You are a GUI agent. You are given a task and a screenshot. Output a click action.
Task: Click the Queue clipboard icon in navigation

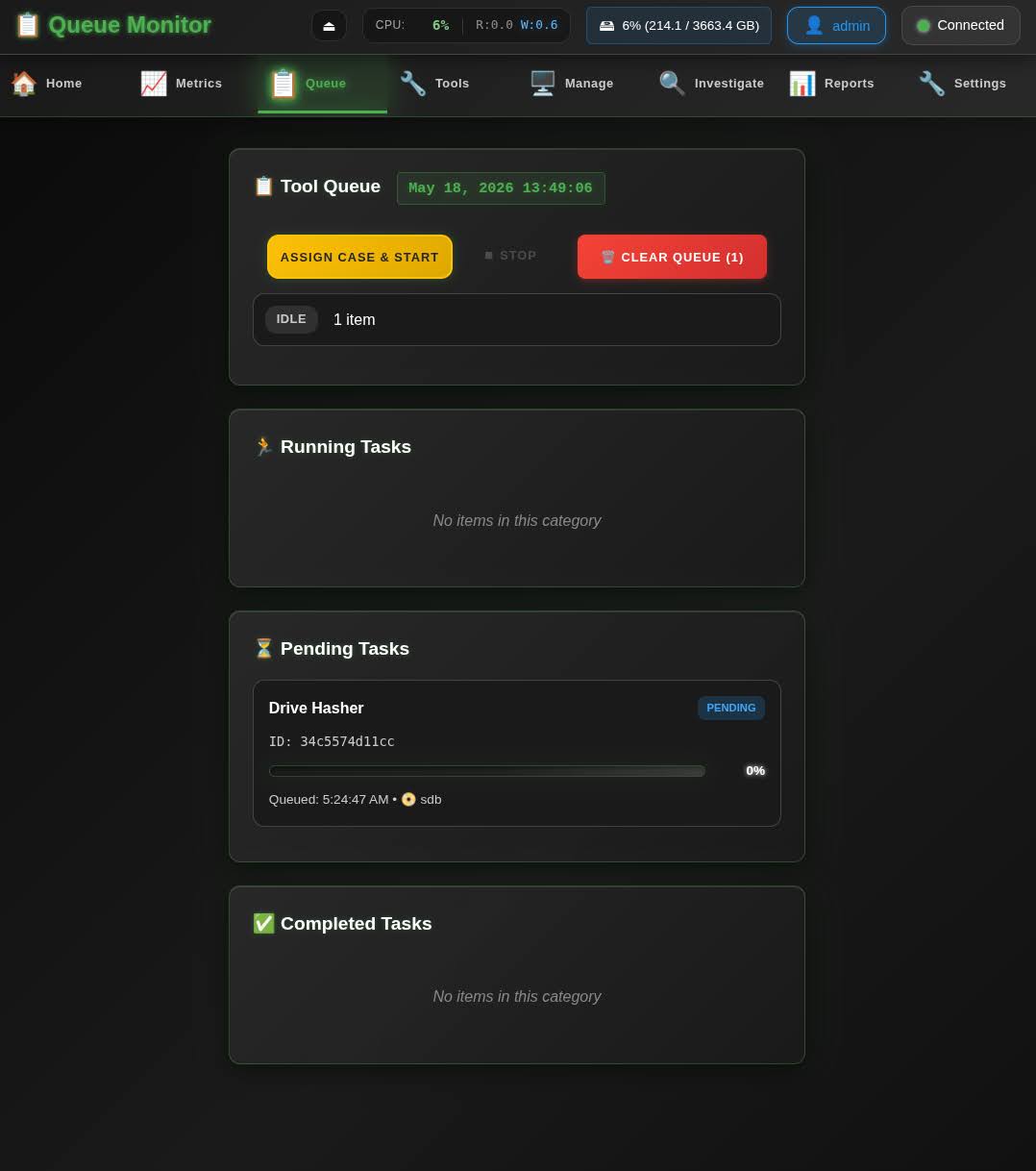click(x=284, y=84)
